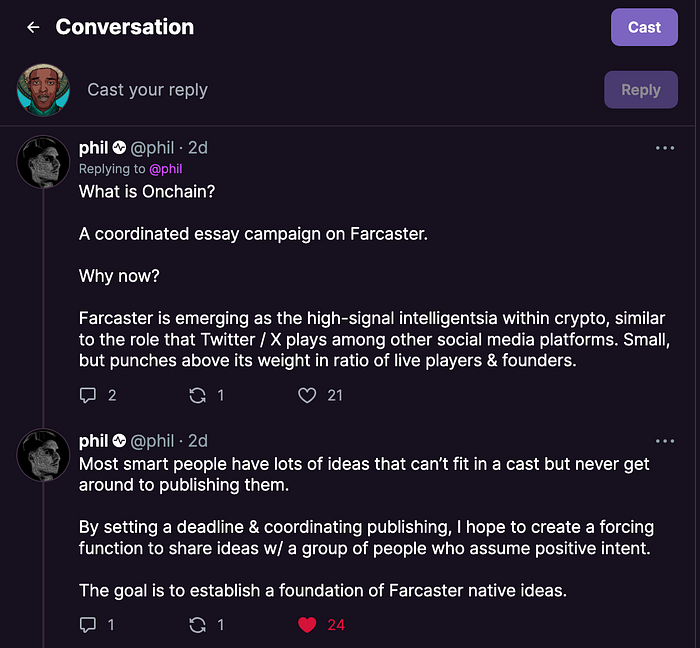The image size is (700, 648).
Task: Open three-dot menu on second phil cast
Action: pyautogui.click(x=665, y=441)
